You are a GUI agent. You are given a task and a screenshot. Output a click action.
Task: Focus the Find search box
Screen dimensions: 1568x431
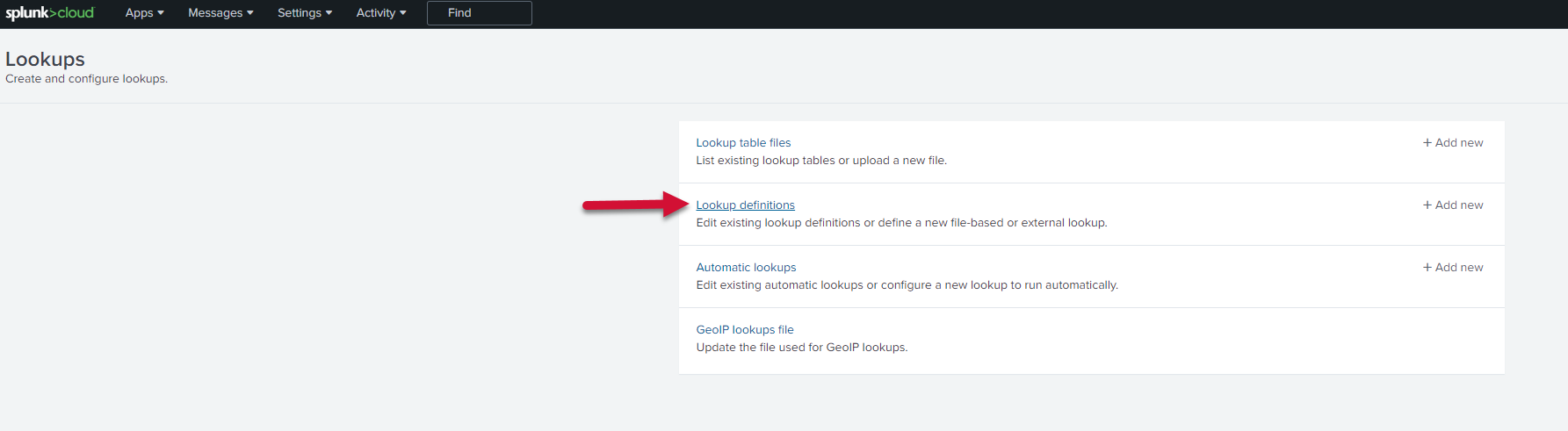(x=479, y=13)
